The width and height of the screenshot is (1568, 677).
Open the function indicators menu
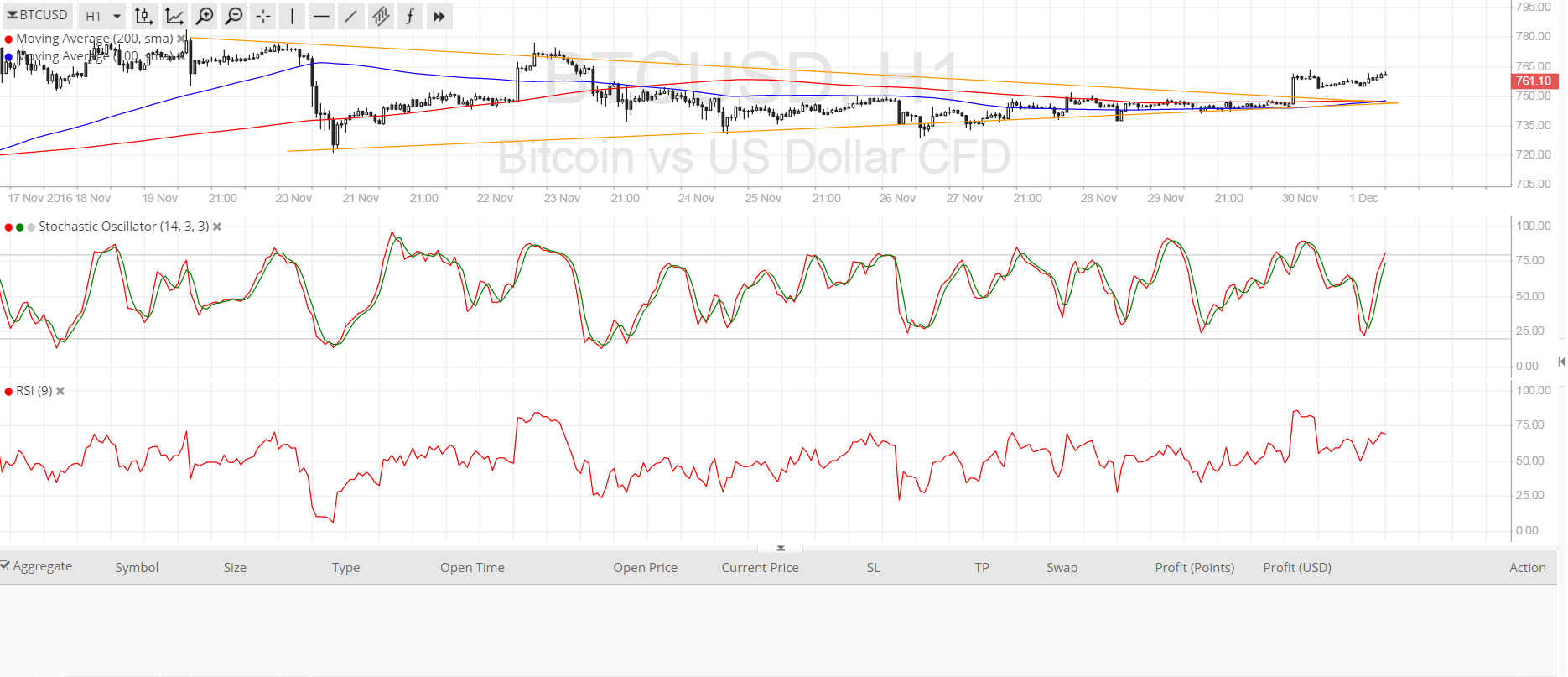409,16
